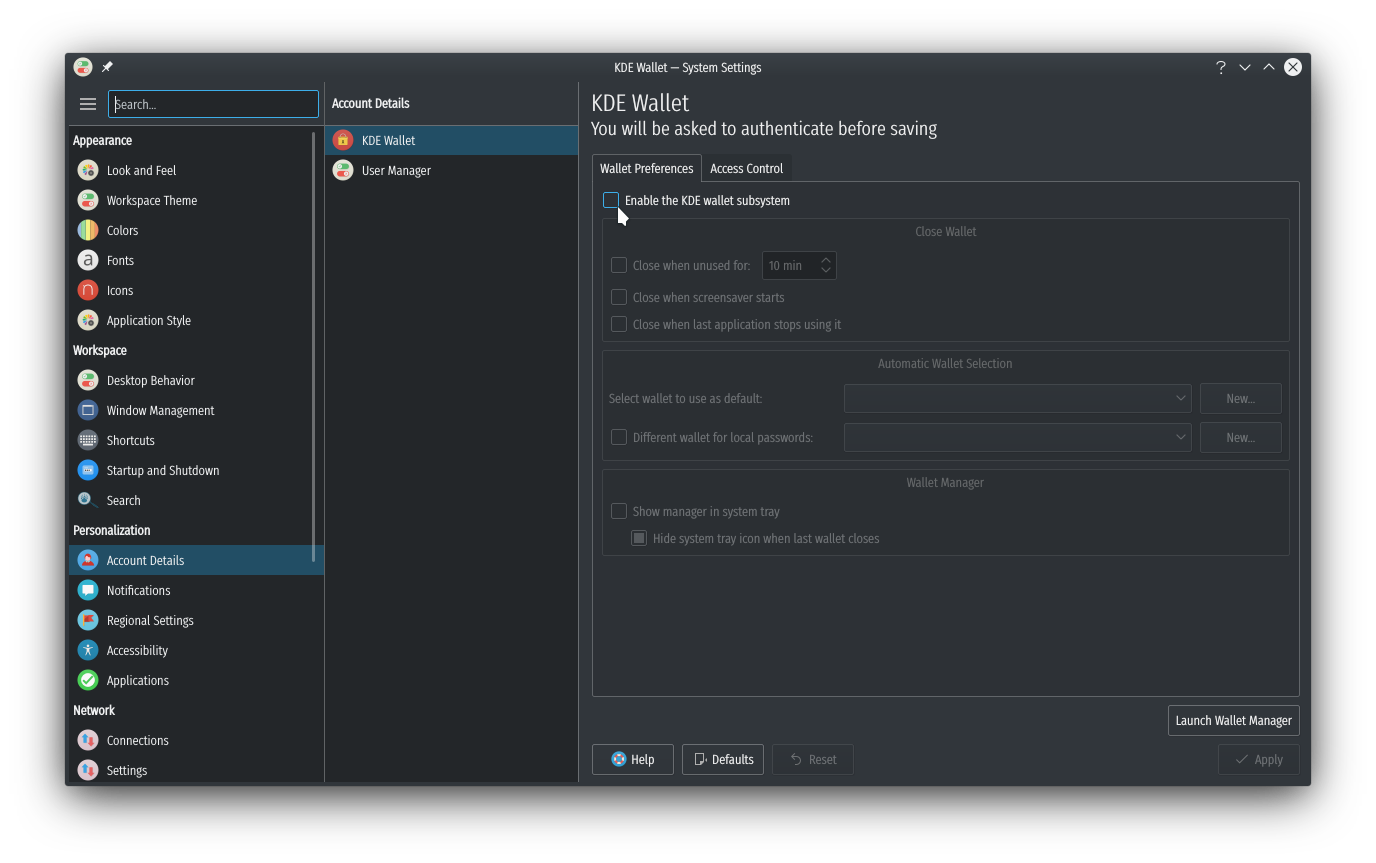The image size is (1376, 863).
Task: Click New button for local passwords wallet
Action: click(1240, 437)
